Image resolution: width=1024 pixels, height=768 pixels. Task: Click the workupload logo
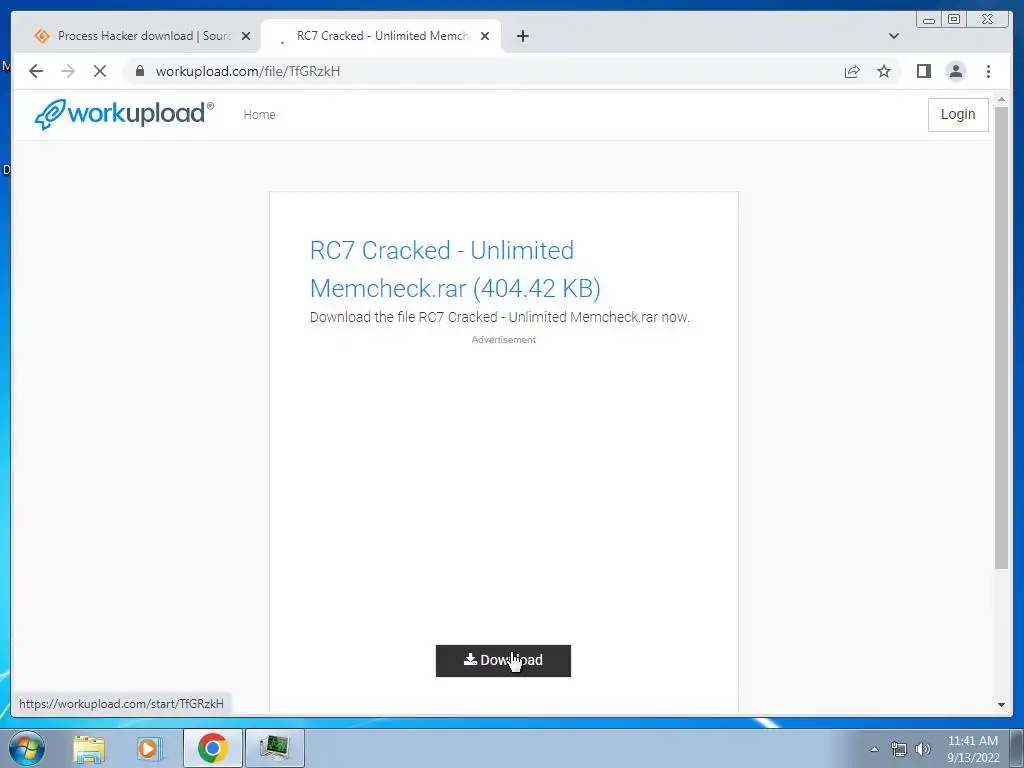(x=124, y=114)
